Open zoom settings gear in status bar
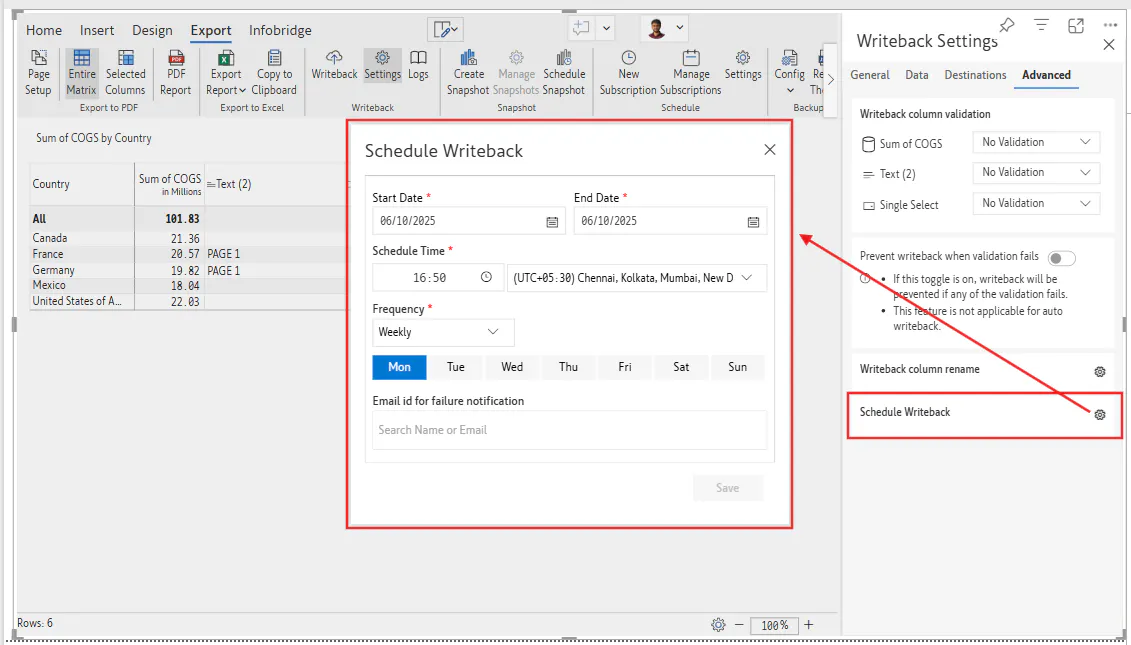The width and height of the screenshot is (1131, 645). (x=718, y=625)
